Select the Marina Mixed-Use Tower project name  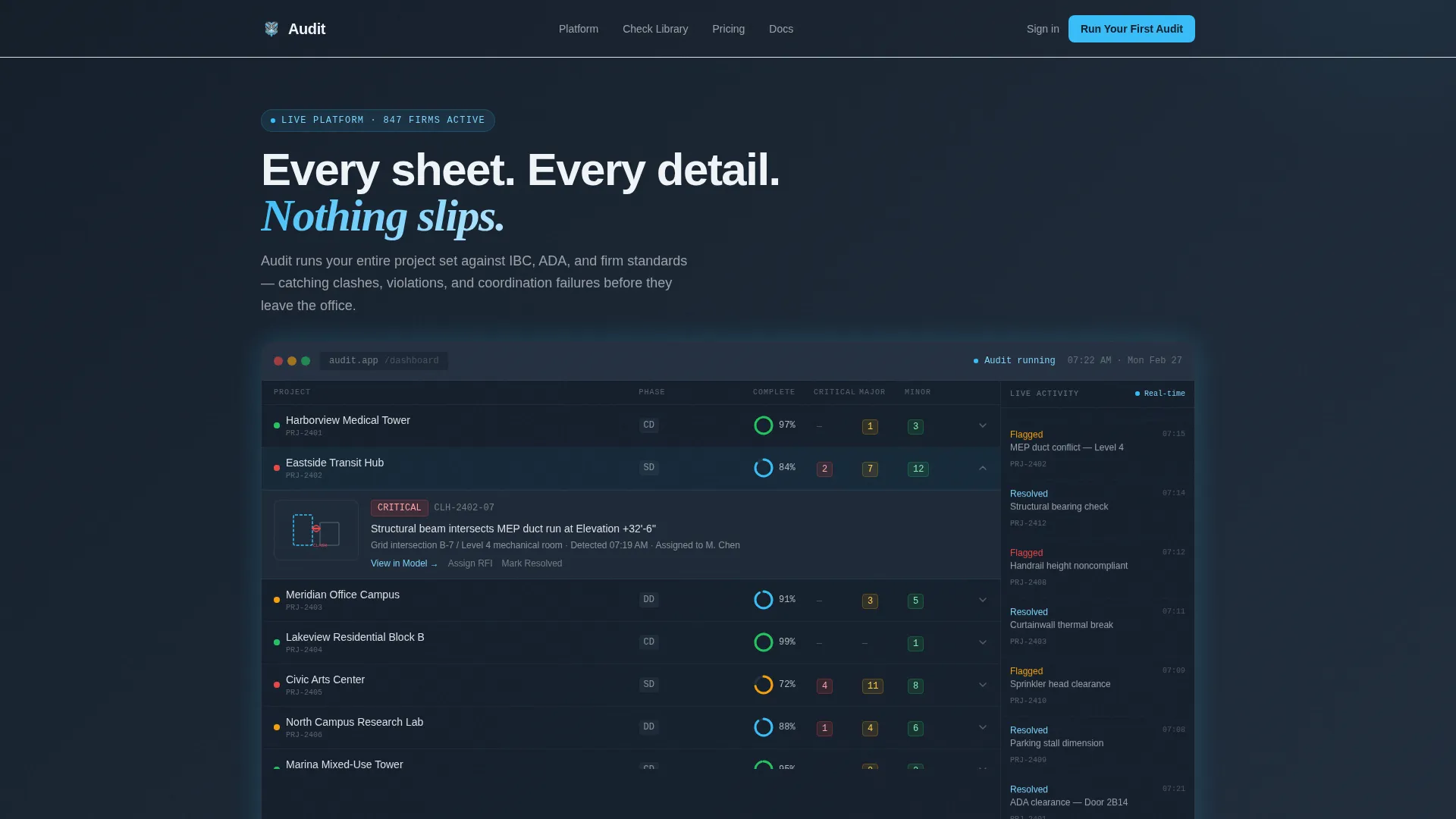point(344,764)
